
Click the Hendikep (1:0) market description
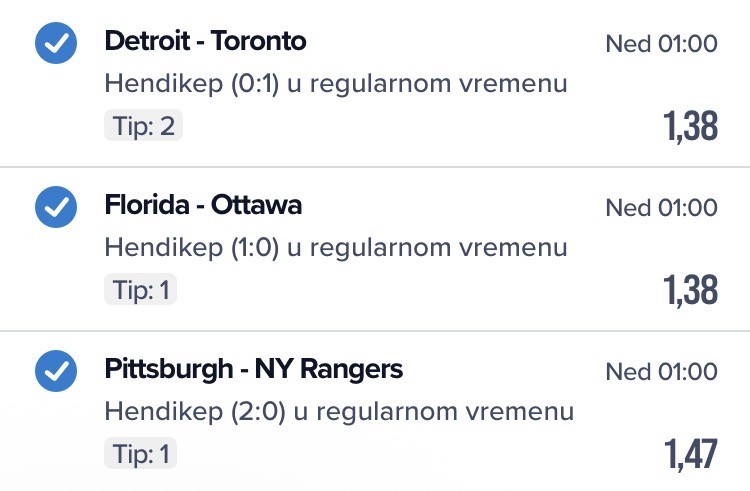336,247
